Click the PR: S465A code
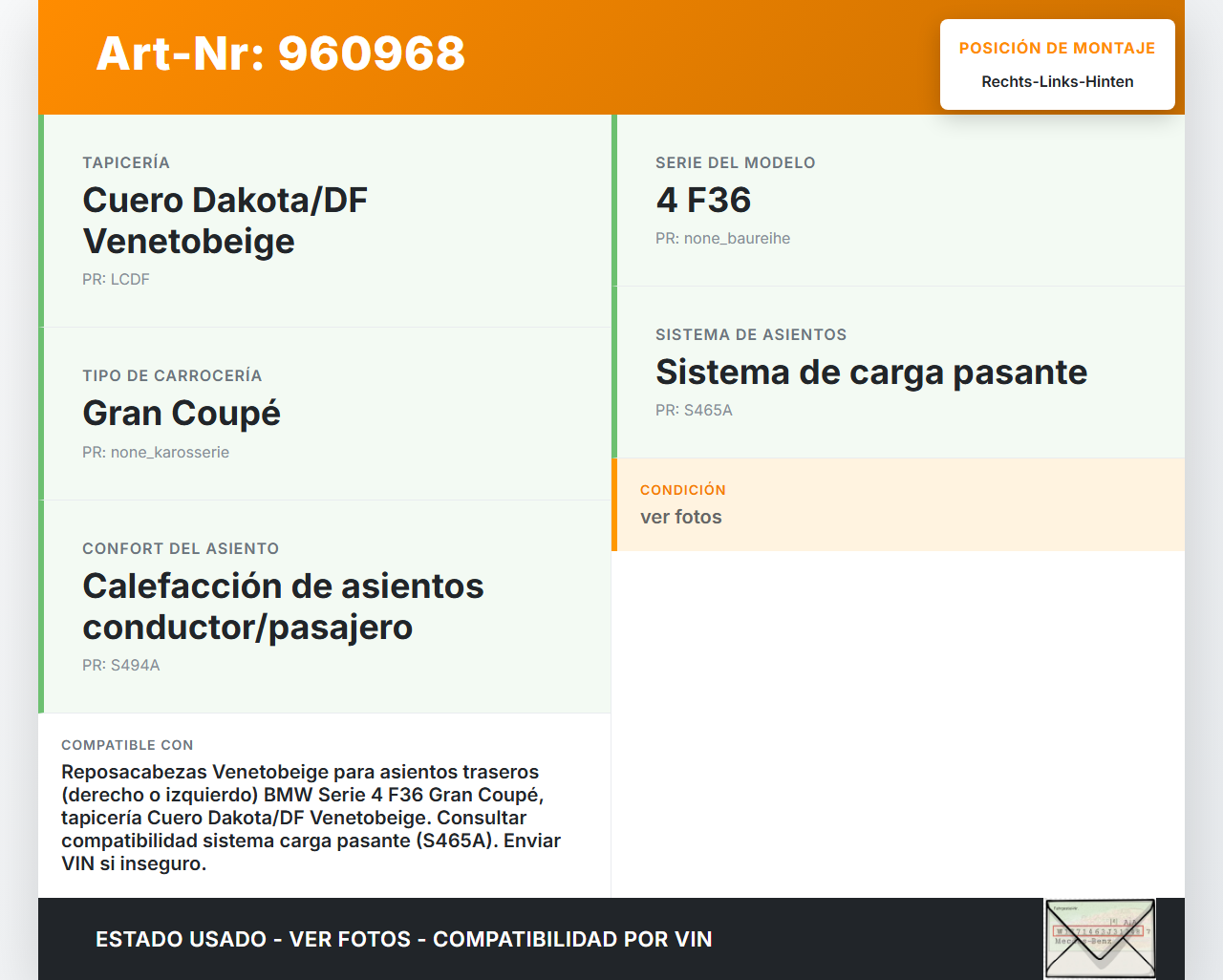Screen dimensions: 1223x980 (x=694, y=410)
